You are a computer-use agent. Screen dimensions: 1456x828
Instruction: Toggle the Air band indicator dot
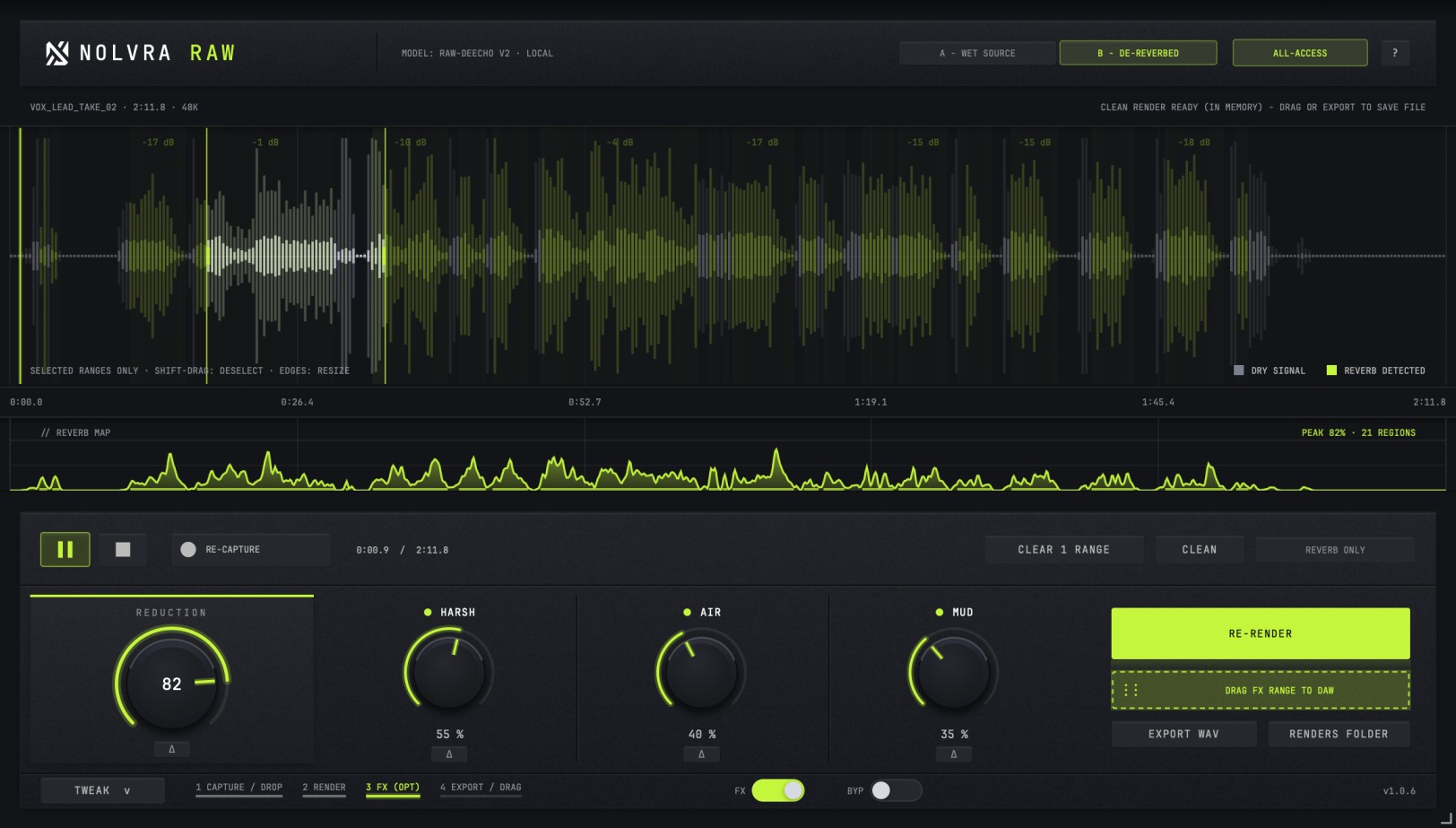(x=687, y=612)
